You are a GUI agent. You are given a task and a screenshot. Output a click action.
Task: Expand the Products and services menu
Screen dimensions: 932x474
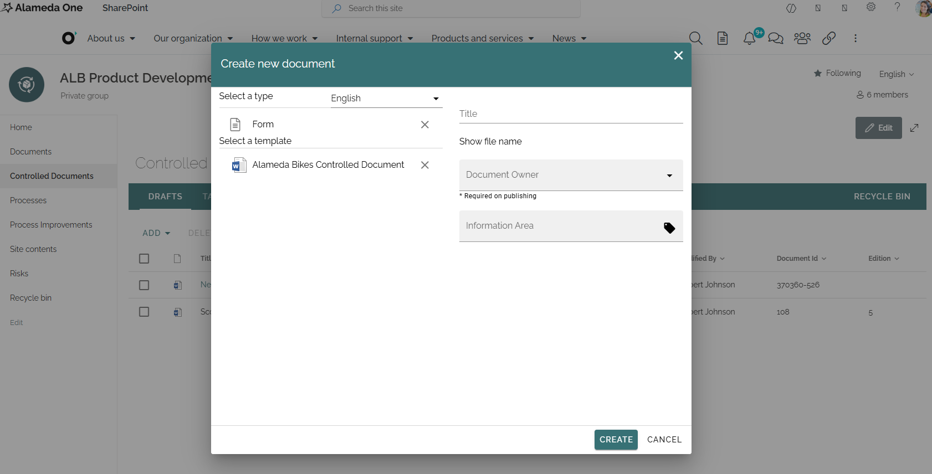[x=483, y=38]
